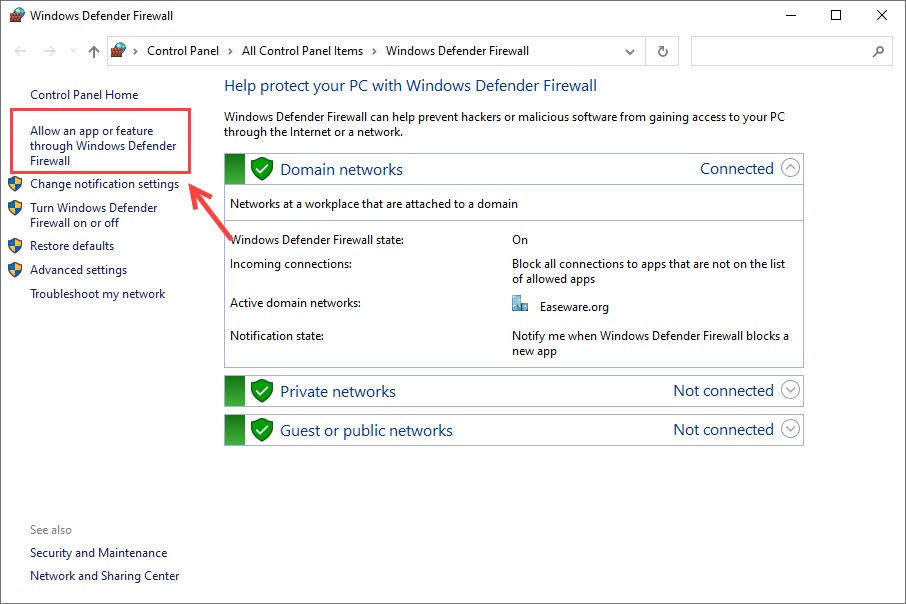Image resolution: width=906 pixels, height=604 pixels.
Task: Click Not connected status for Guest or public networks
Action: click(x=723, y=429)
